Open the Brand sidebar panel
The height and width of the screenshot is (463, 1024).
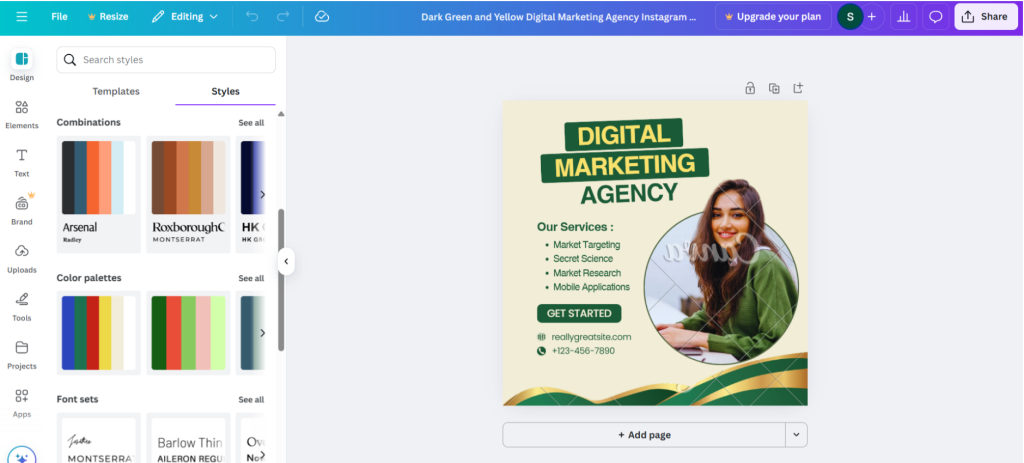(22, 210)
